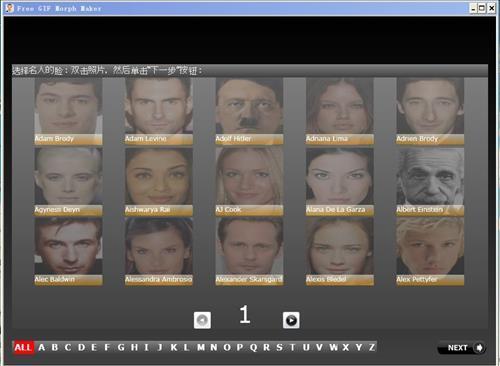Viewport: 500px width, 366px height.
Task: Select the Alexis Bledel photo
Action: [x=340, y=252]
